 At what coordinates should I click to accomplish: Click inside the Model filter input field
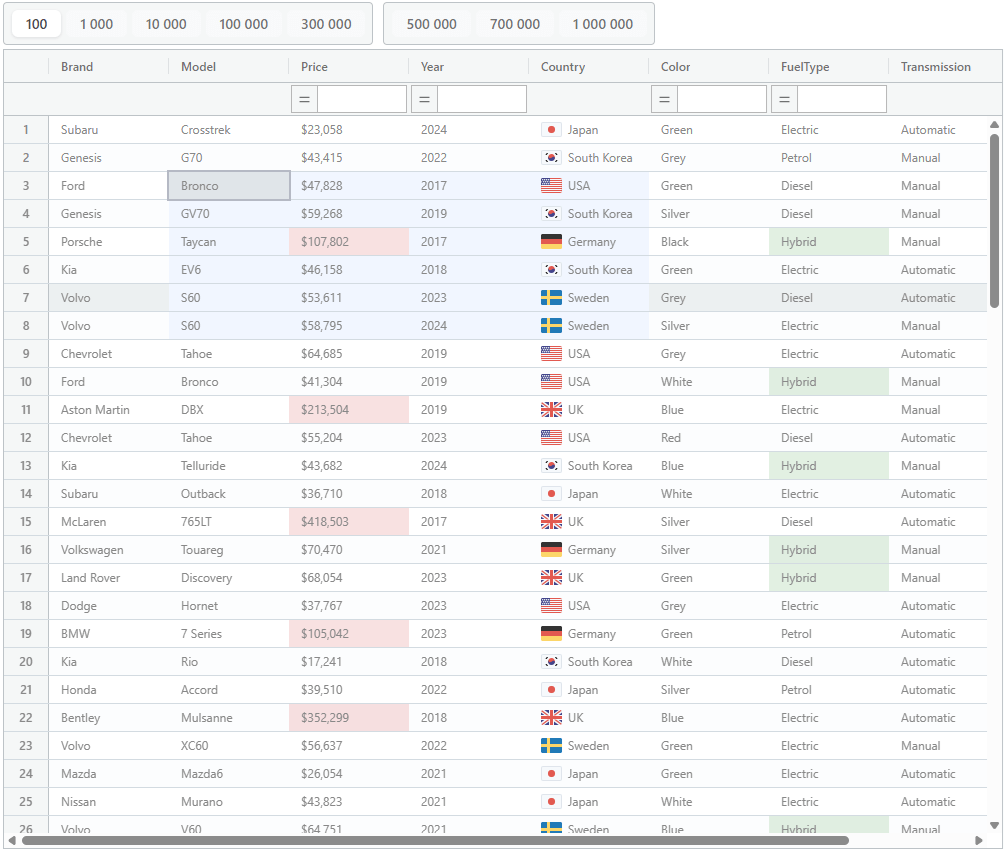click(x=361, y=99)
